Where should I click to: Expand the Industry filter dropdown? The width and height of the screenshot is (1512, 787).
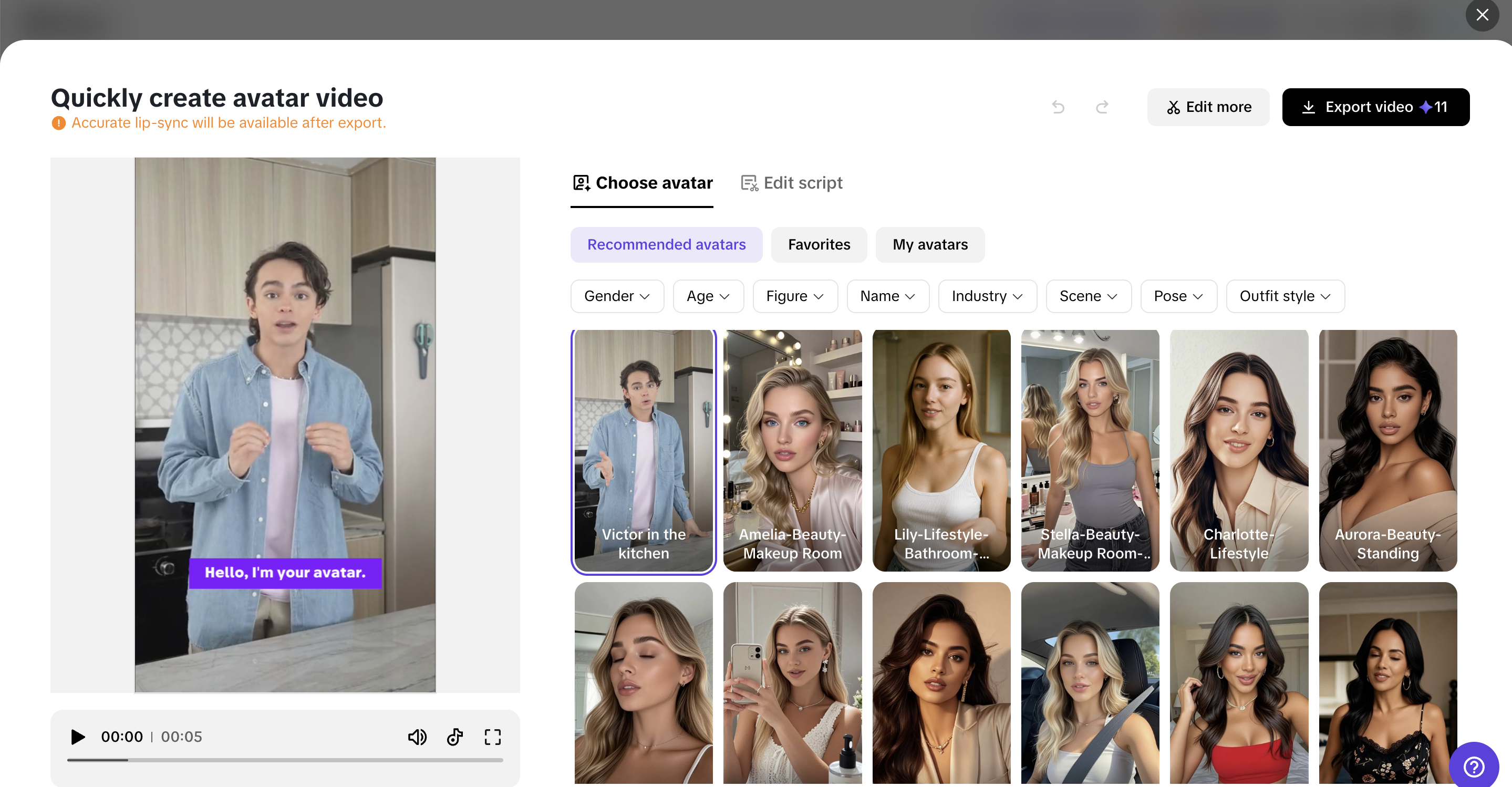point(987,296)
